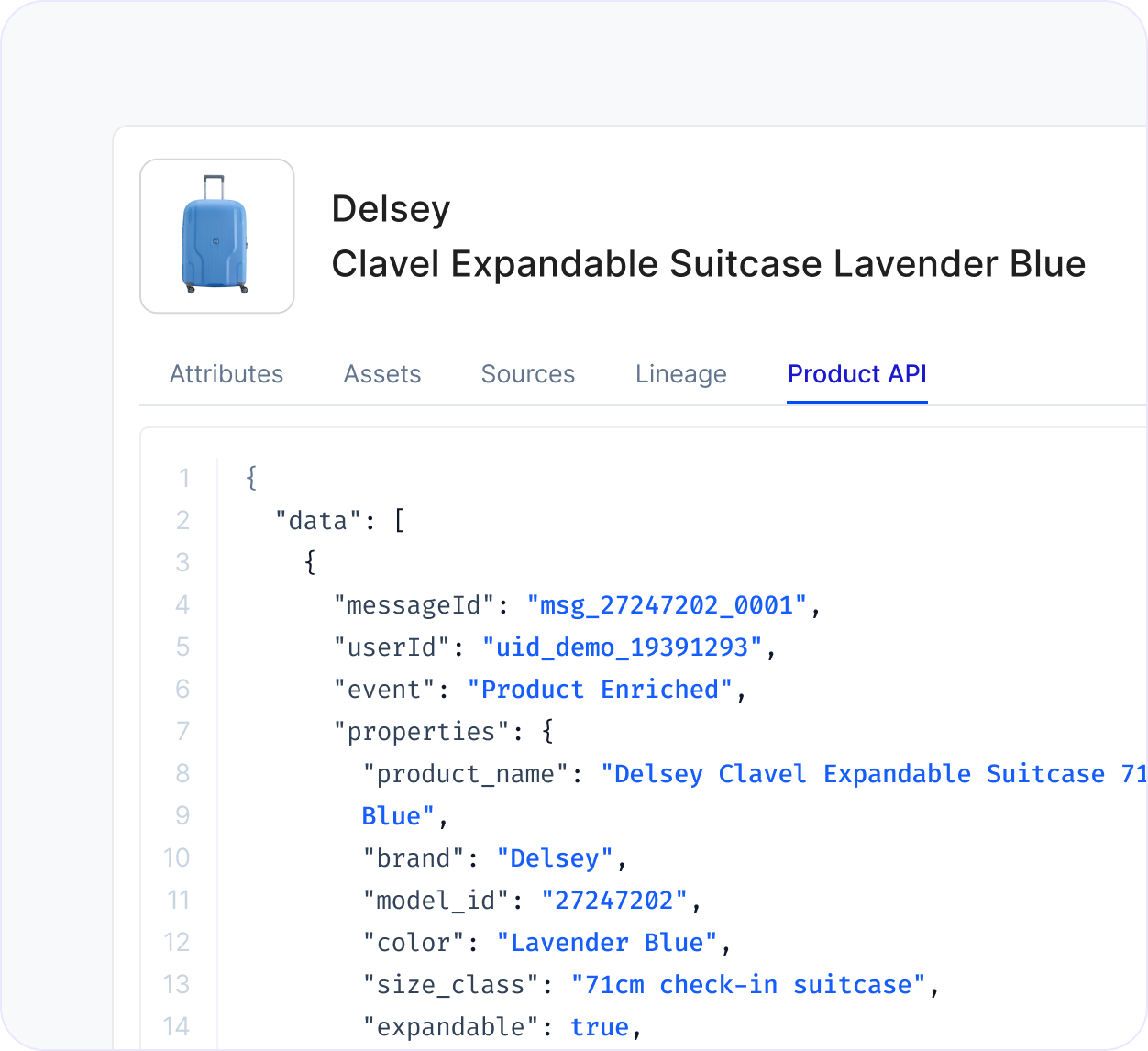Screen dimensions: 1148x1051
Task: Click the "71cm check-in suitcase" value
Action: (x=748, y=985)
